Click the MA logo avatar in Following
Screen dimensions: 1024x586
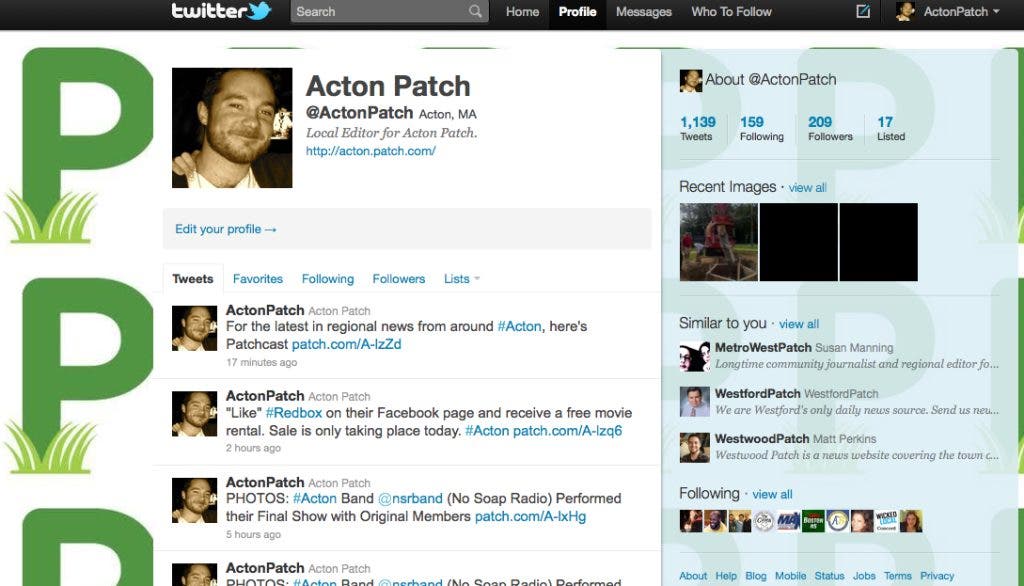[x=788, y=521]
